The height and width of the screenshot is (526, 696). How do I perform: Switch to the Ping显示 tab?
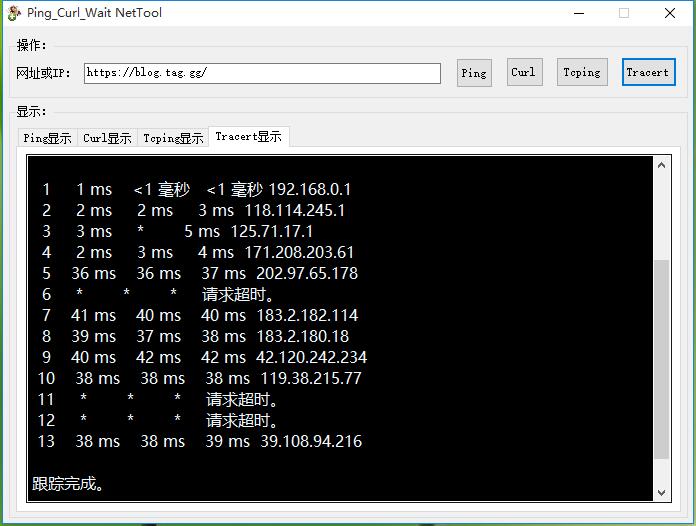[47, 138]
